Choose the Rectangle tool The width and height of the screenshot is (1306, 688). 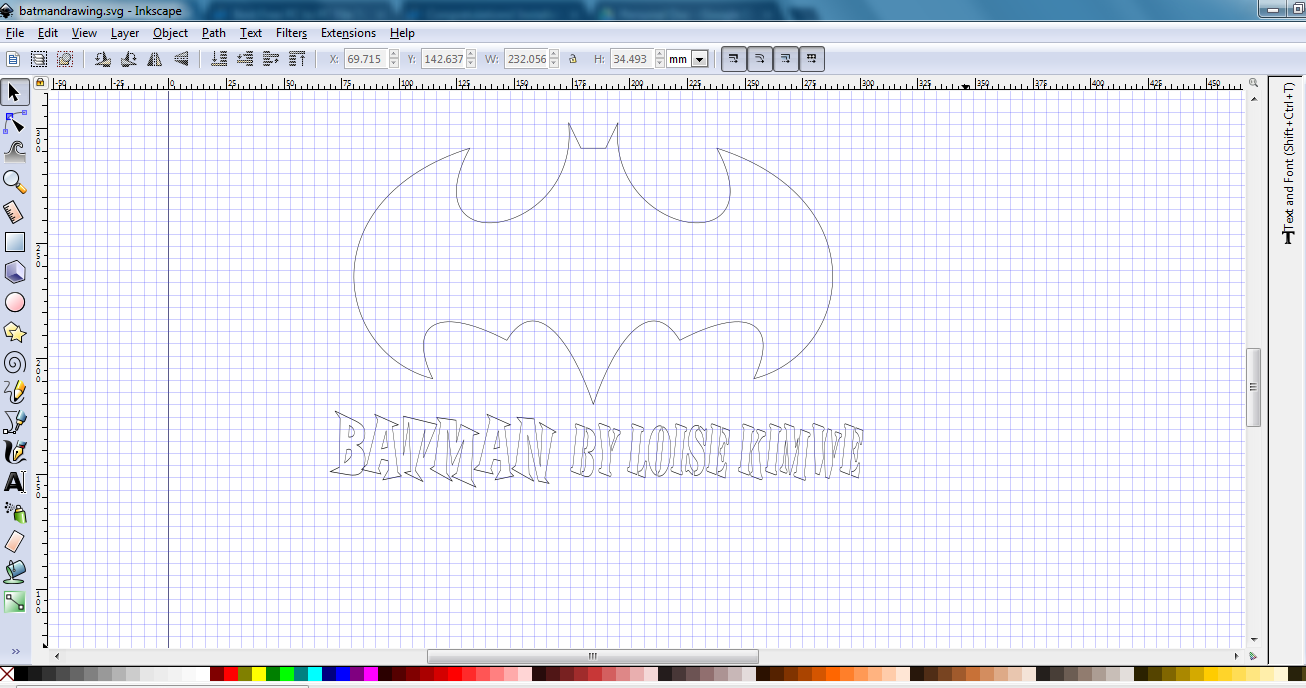click(14, 241)
